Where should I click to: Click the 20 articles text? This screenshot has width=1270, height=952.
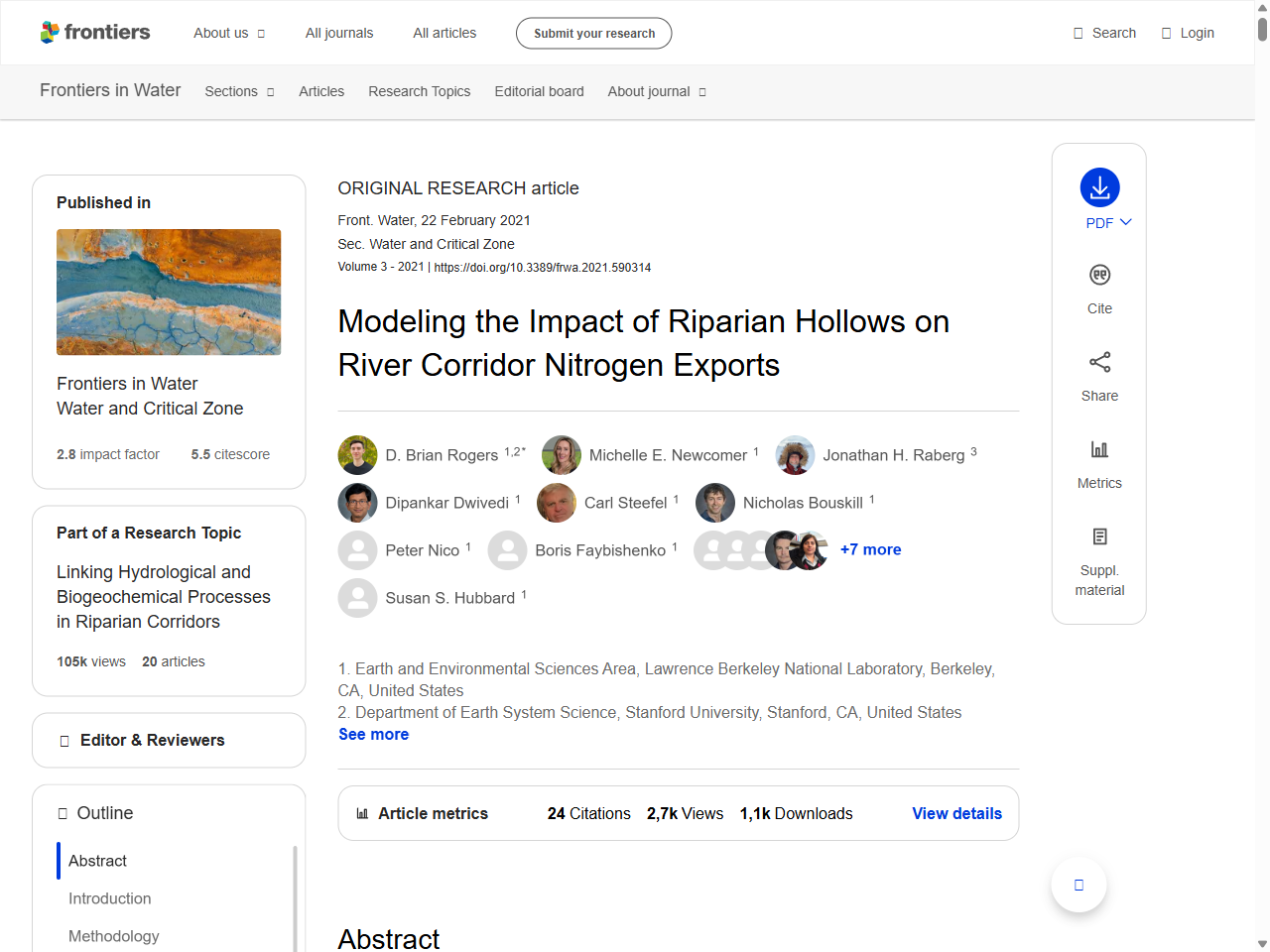click(x=174, y=661)
